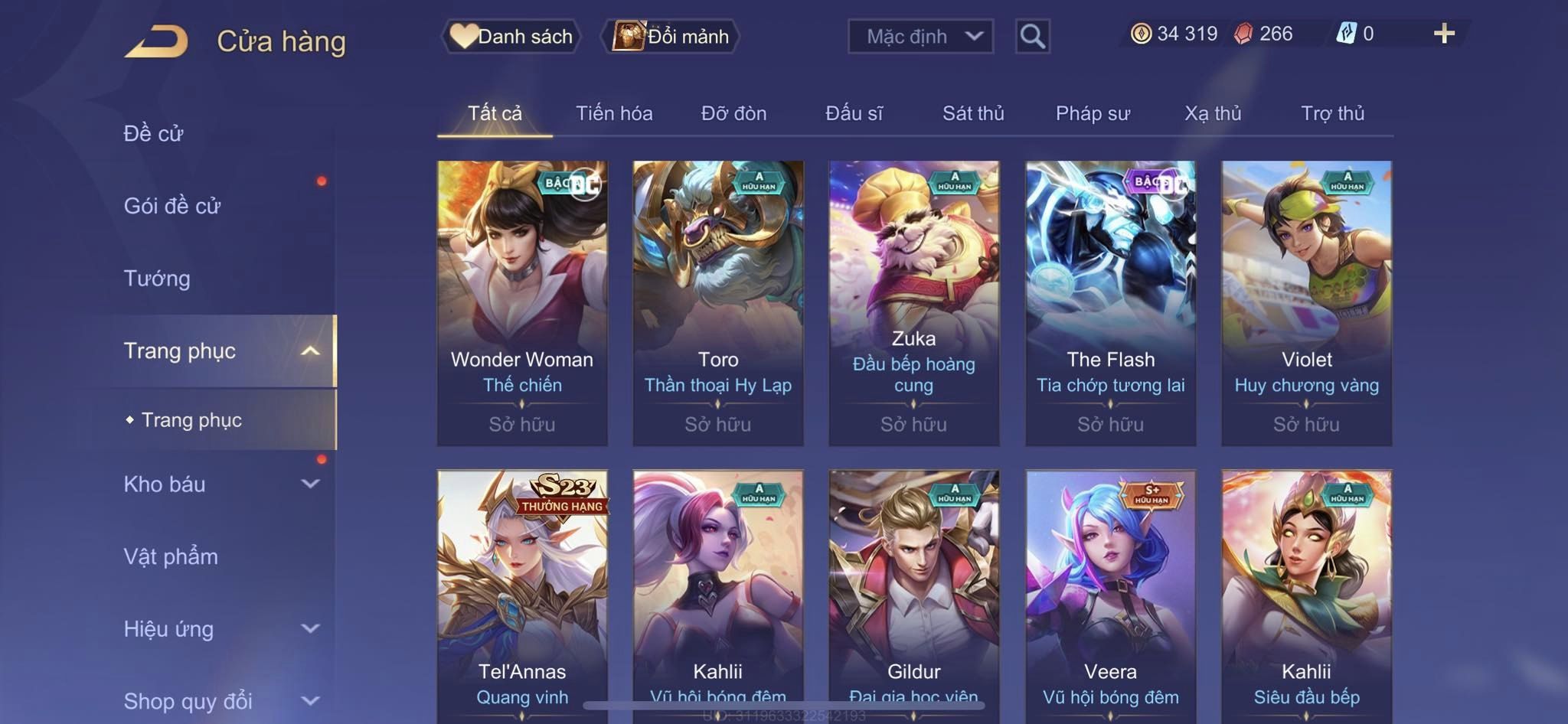Click the blue voucher ticket icon
This screenshot has width=1568, height=724.
[1346, 34]
